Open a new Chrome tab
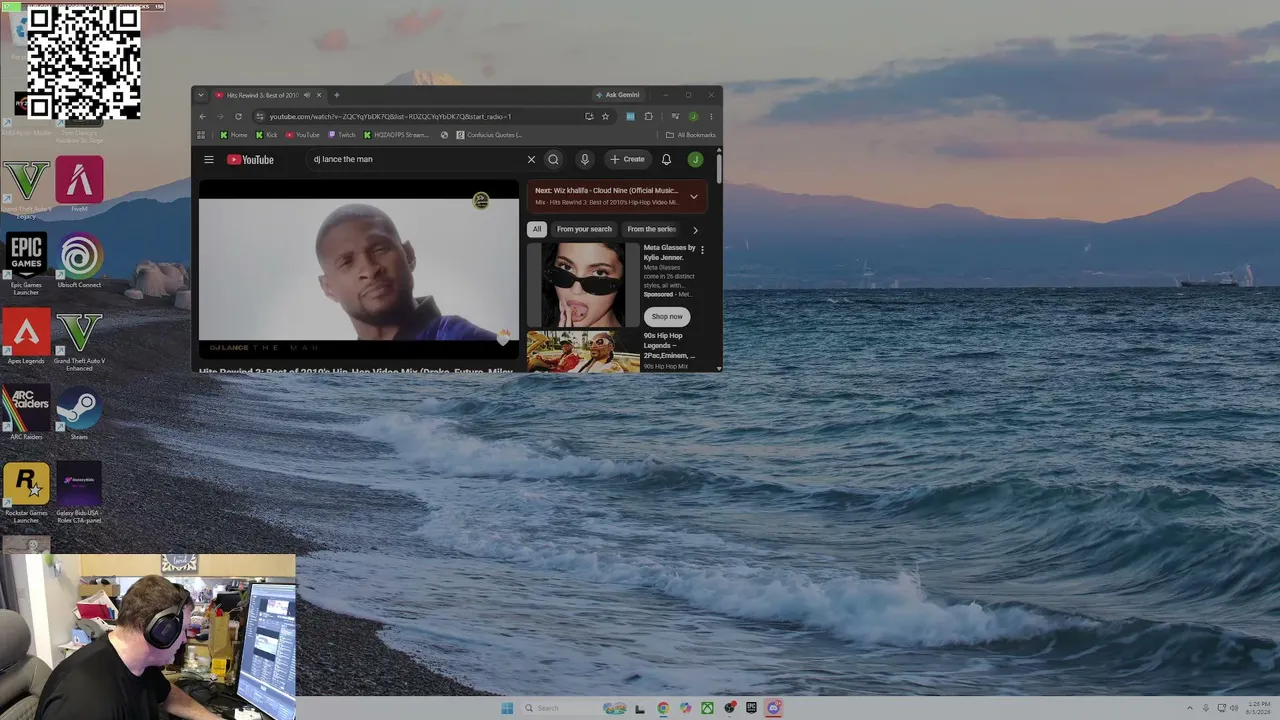The width and height of the screenshot is (1280, 720). 336,95
